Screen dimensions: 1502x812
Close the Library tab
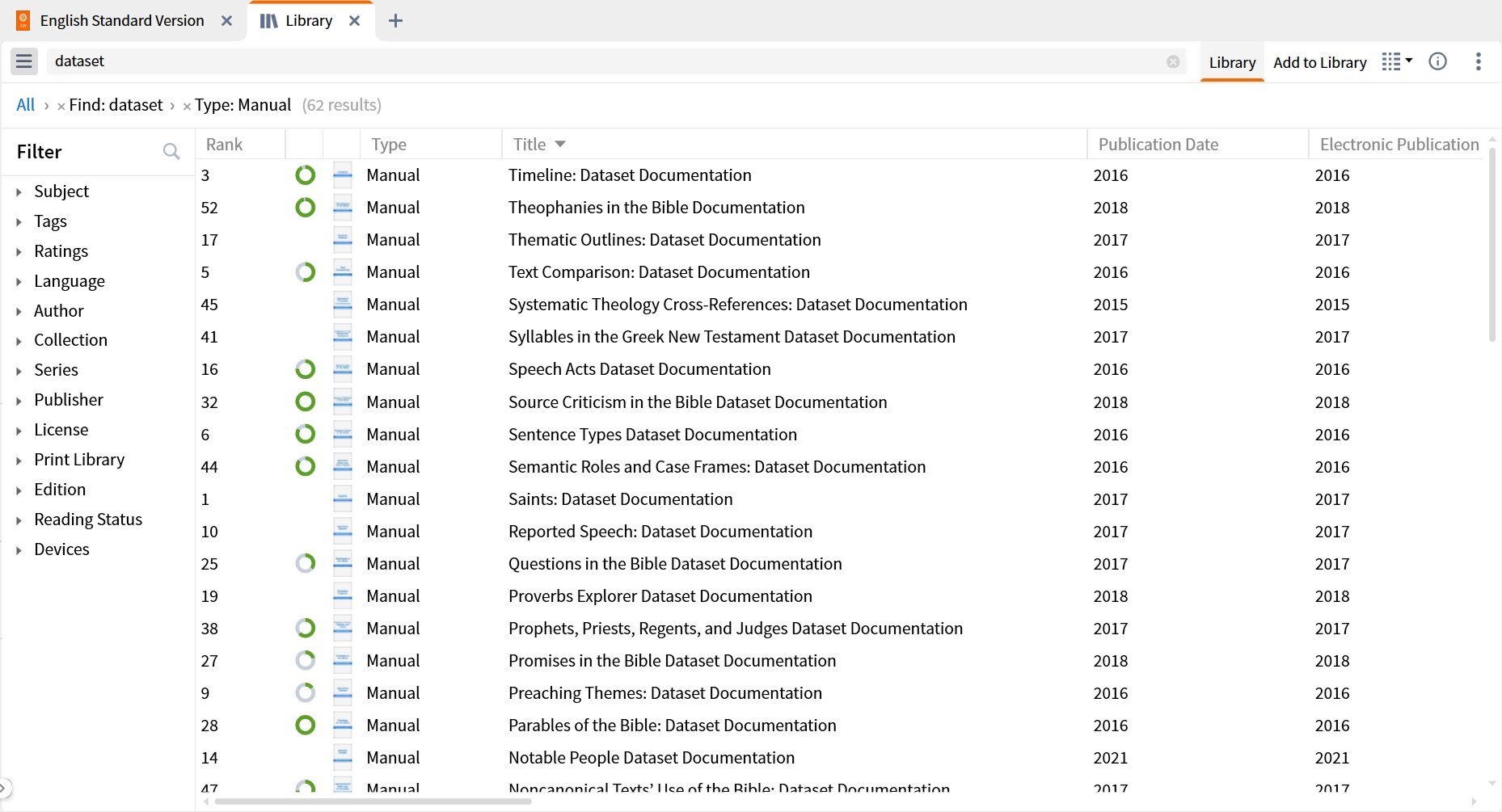pyautogui.click(x=354, y=21)
